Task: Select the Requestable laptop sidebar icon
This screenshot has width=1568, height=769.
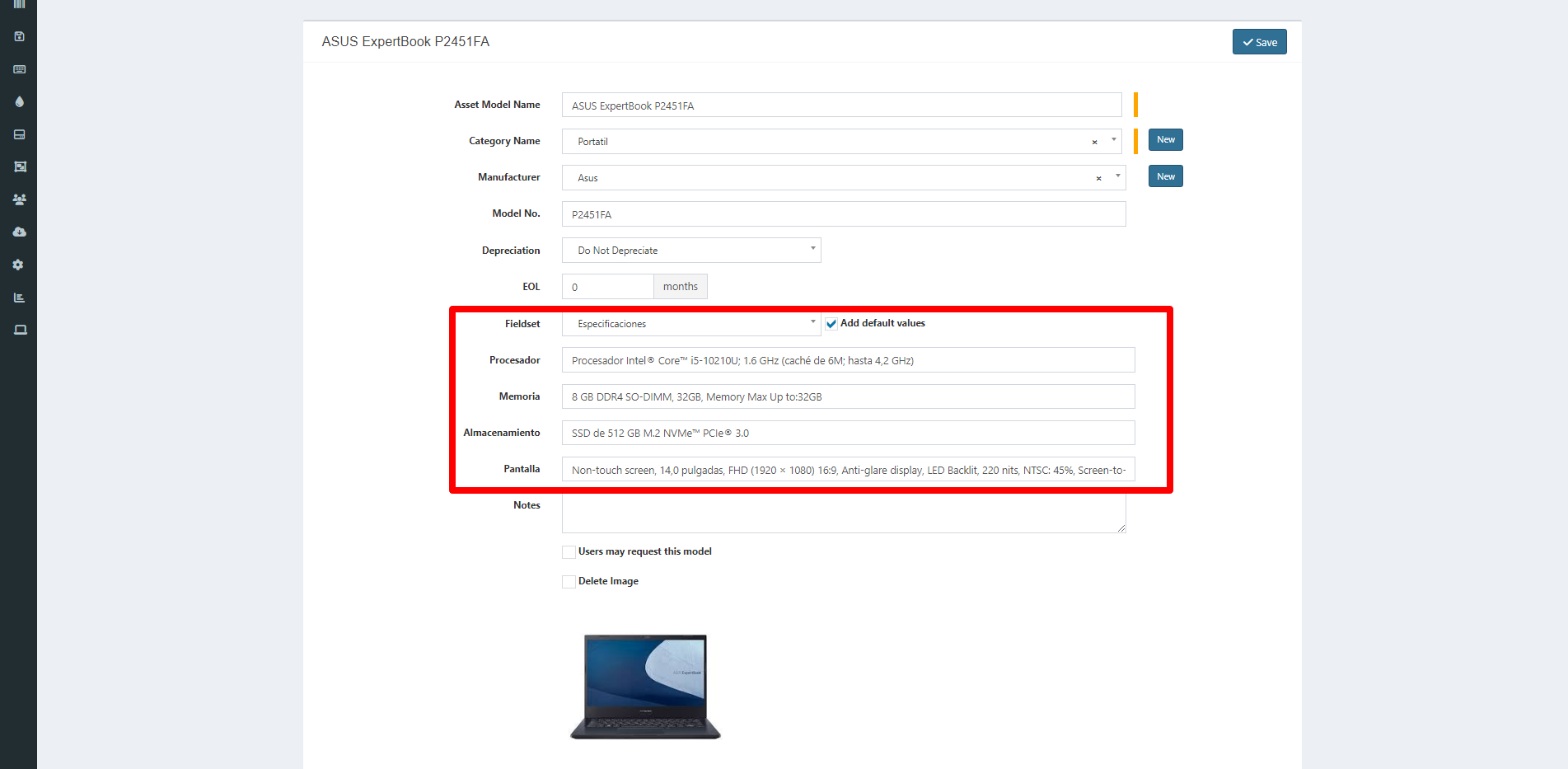Action: (x=20, y=330)
